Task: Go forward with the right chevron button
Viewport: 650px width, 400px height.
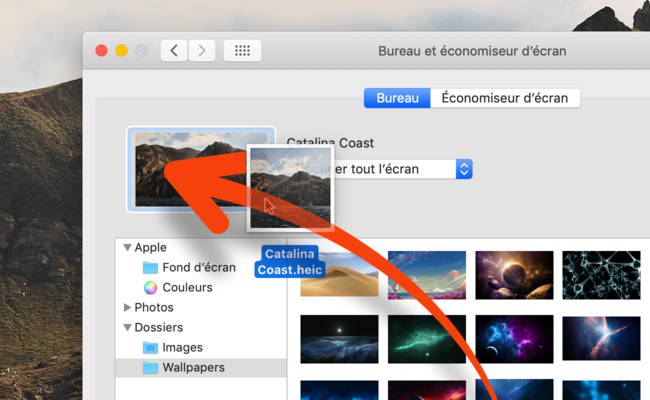Action: pos(202,51)
